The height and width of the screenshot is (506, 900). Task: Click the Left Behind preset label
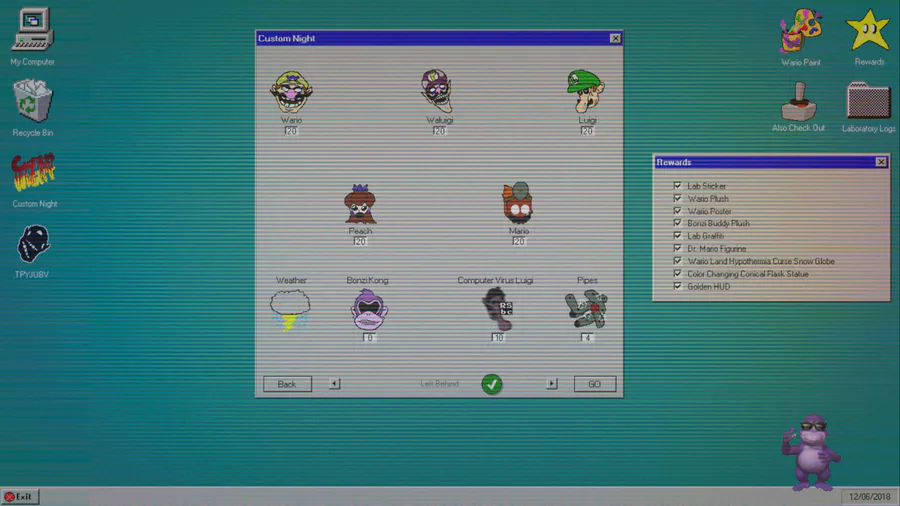[x=439, y=383]
